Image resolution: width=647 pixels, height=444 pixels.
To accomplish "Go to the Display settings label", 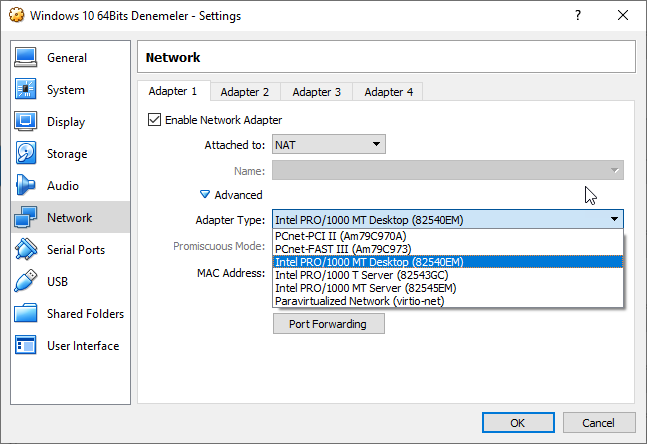I will pyautogui.click(x=66, y=122).
